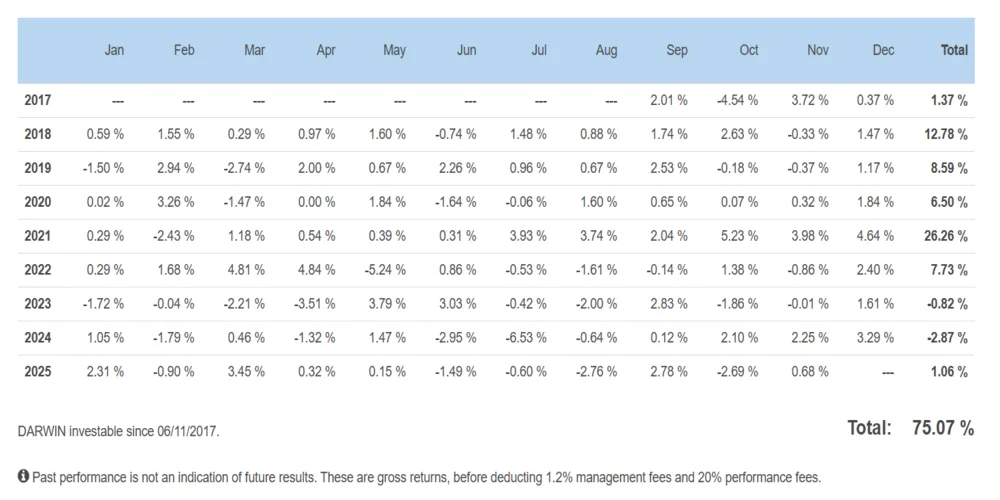Click the Jan column header

tap(115, 50)
